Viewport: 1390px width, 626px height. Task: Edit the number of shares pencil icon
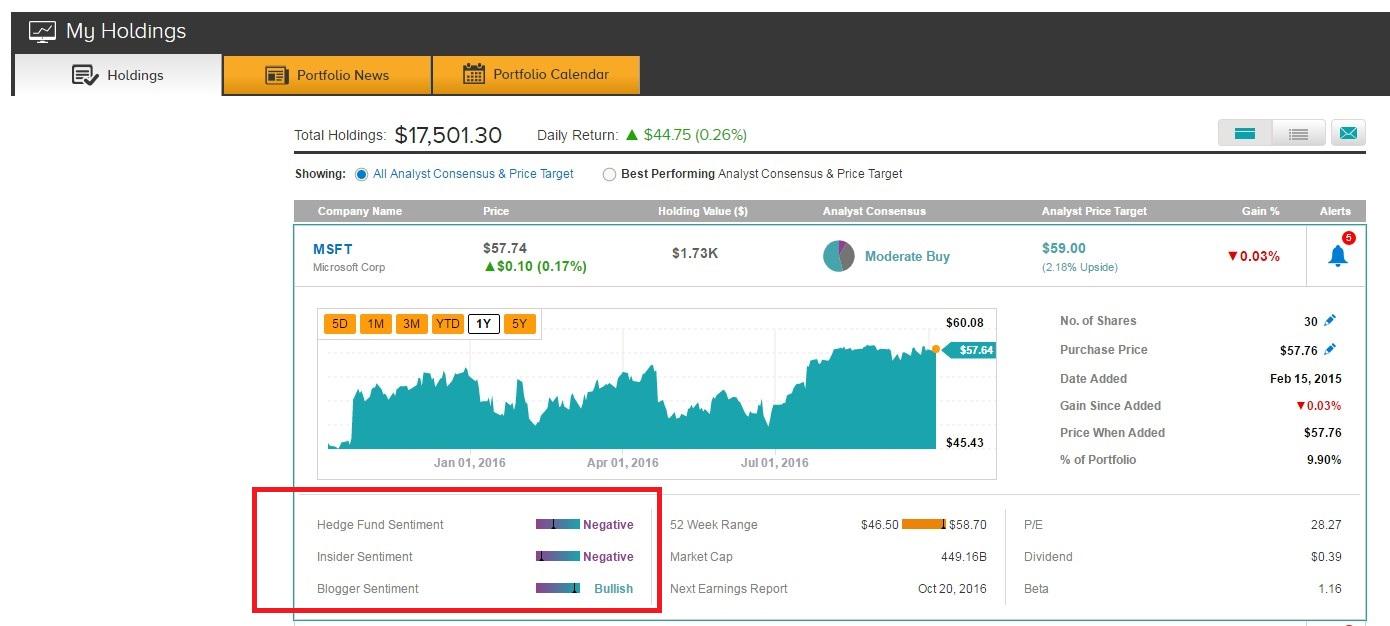pos(1329,321)
